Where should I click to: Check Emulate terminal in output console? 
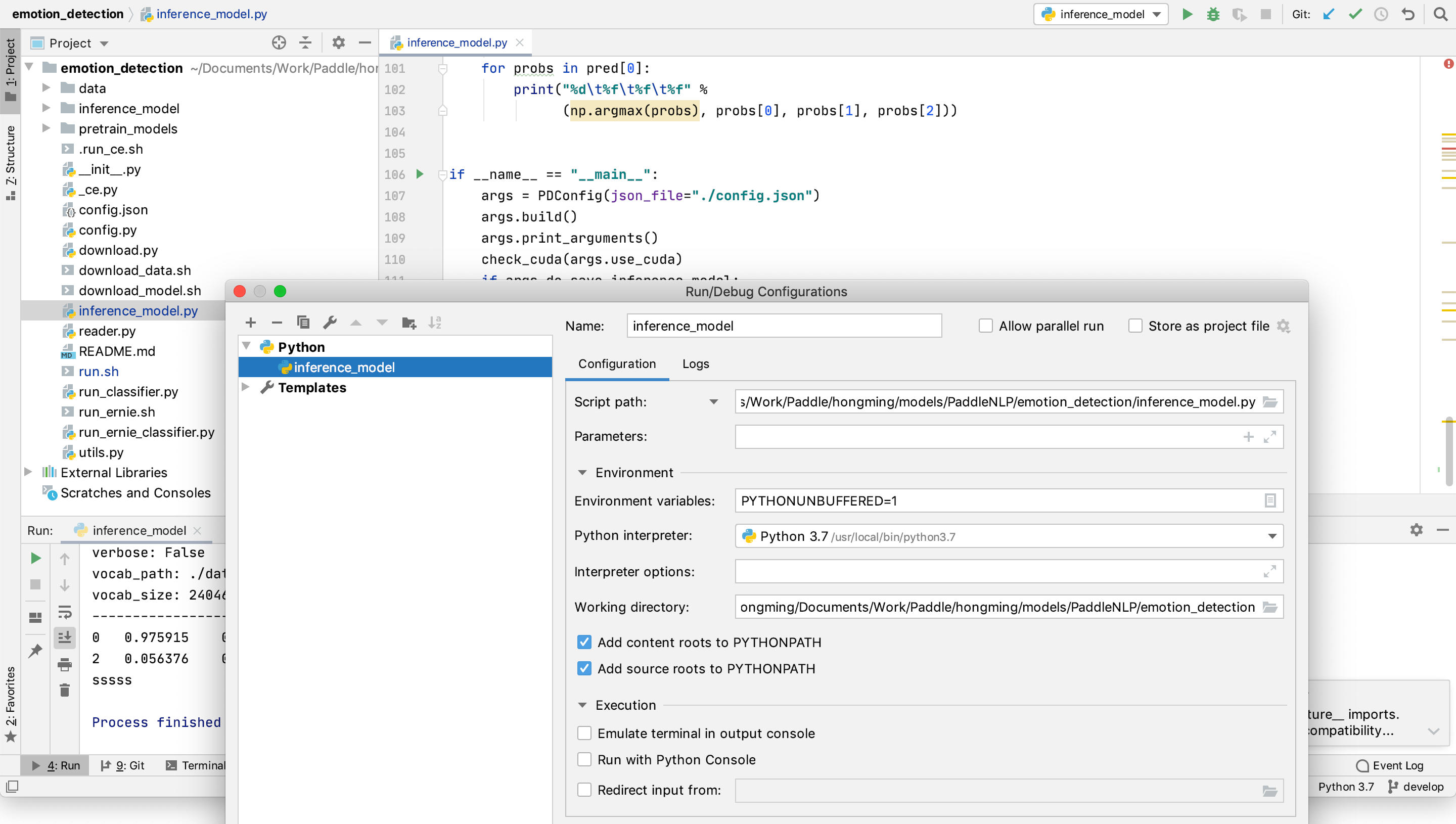pyautogui.click(x=584, y=734)
